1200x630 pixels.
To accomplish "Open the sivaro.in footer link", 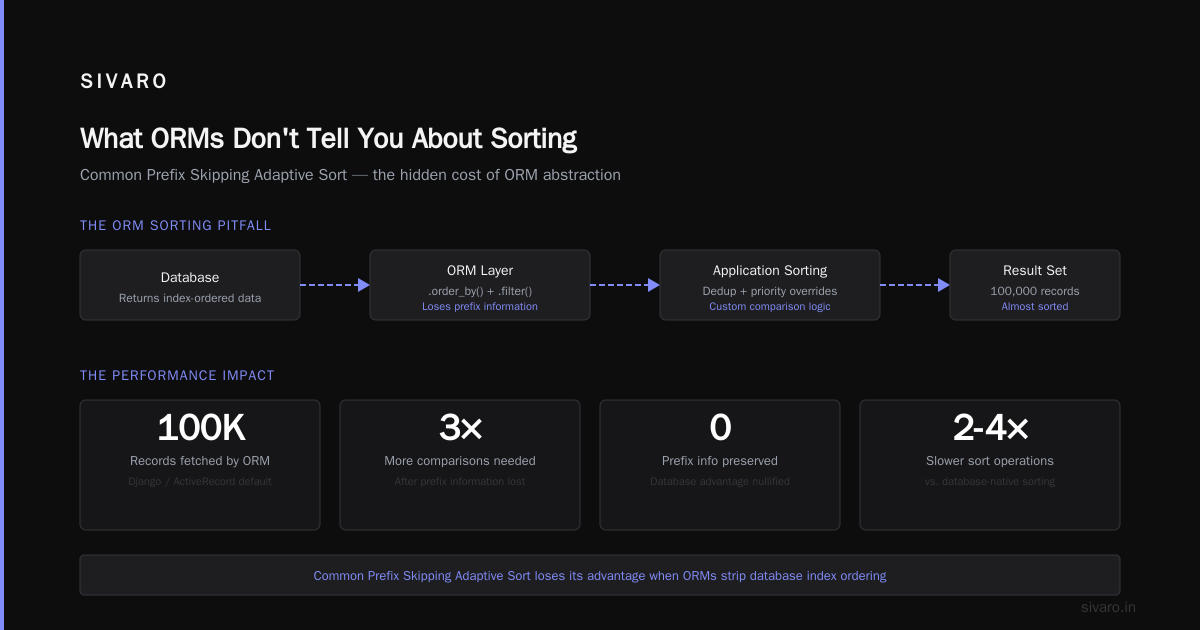I will (x=1108, y=607).
